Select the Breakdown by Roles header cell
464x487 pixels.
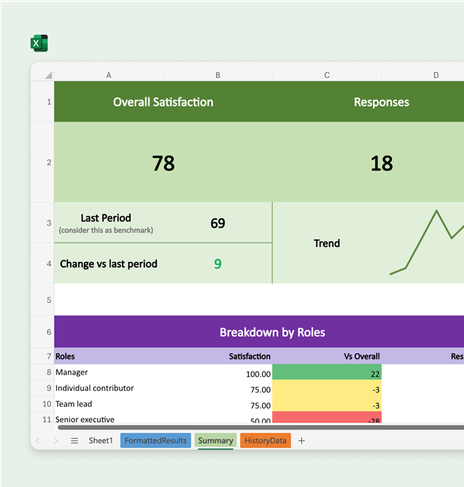[259, 332]
